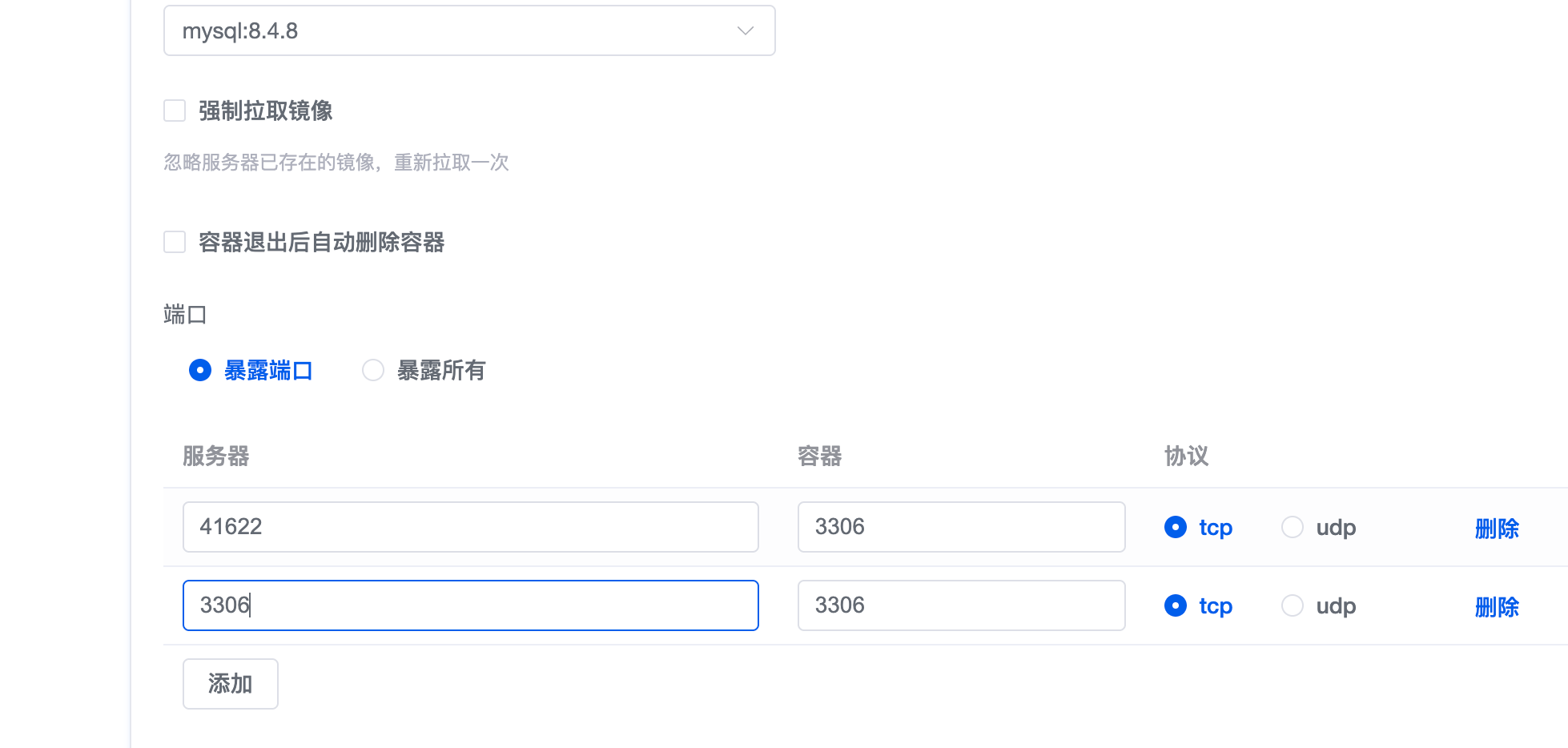Switch the 41622 row to udp

[x=1293, y=527]
